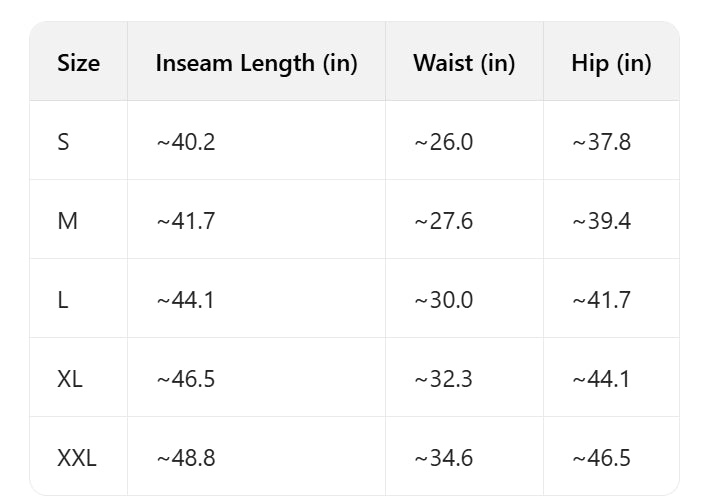Select the Hip (in) column header
Screen dimensions: 708x504
611,63
